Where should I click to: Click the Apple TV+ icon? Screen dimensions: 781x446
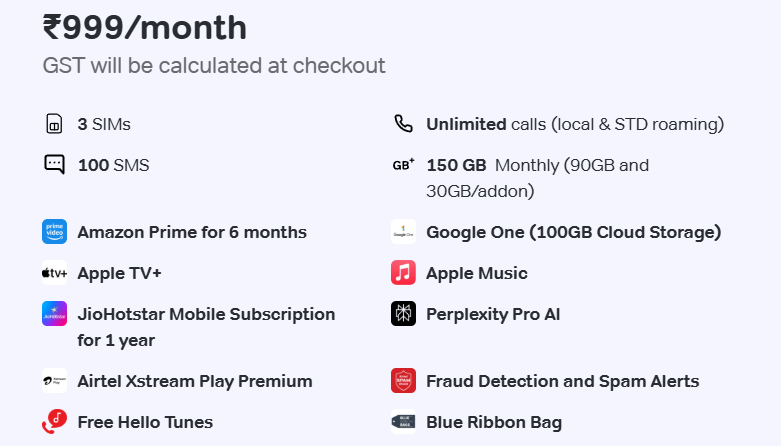(x=54, y=273)
